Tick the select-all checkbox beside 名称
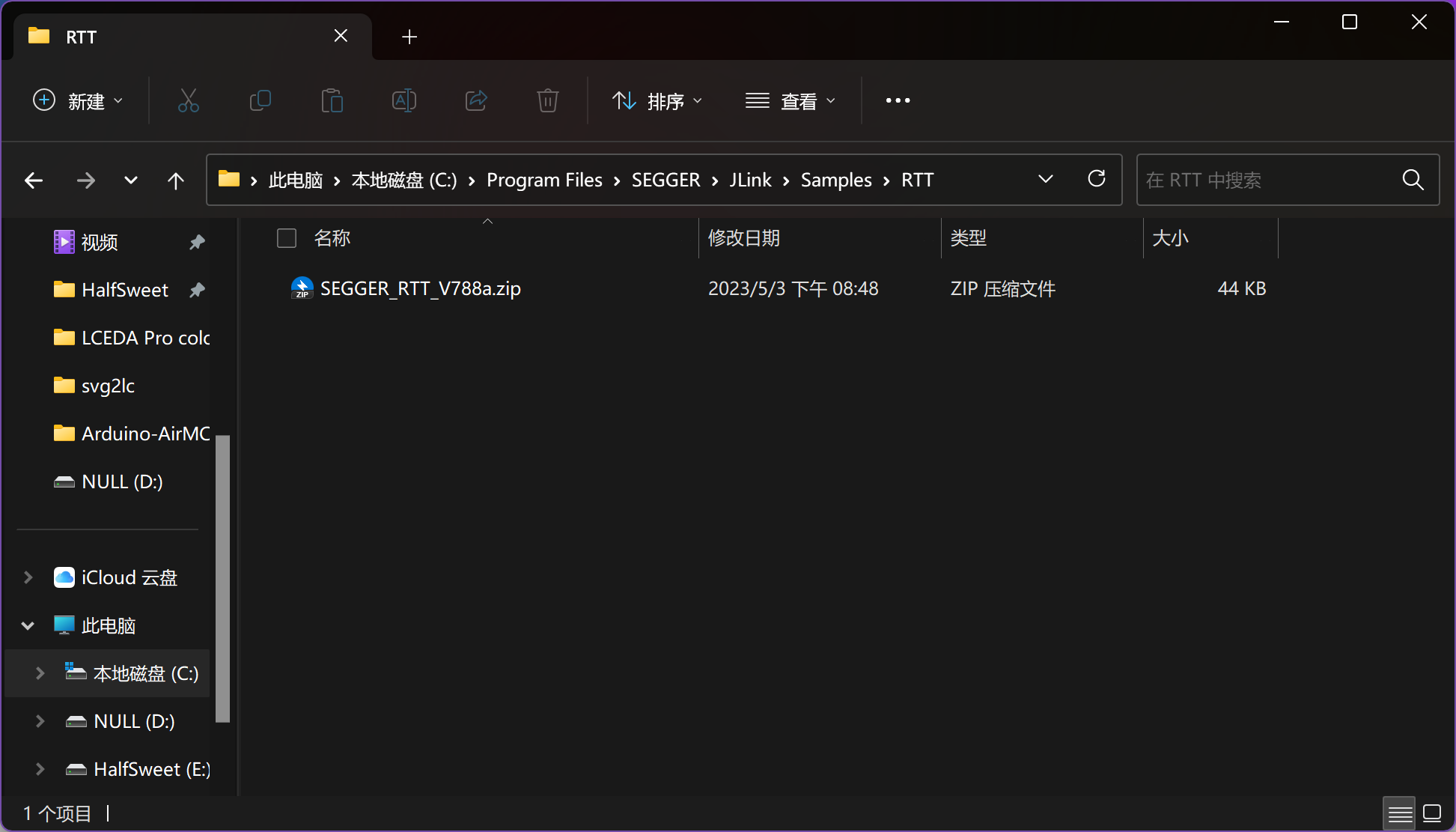The image size is (1456, 832). 287,238
